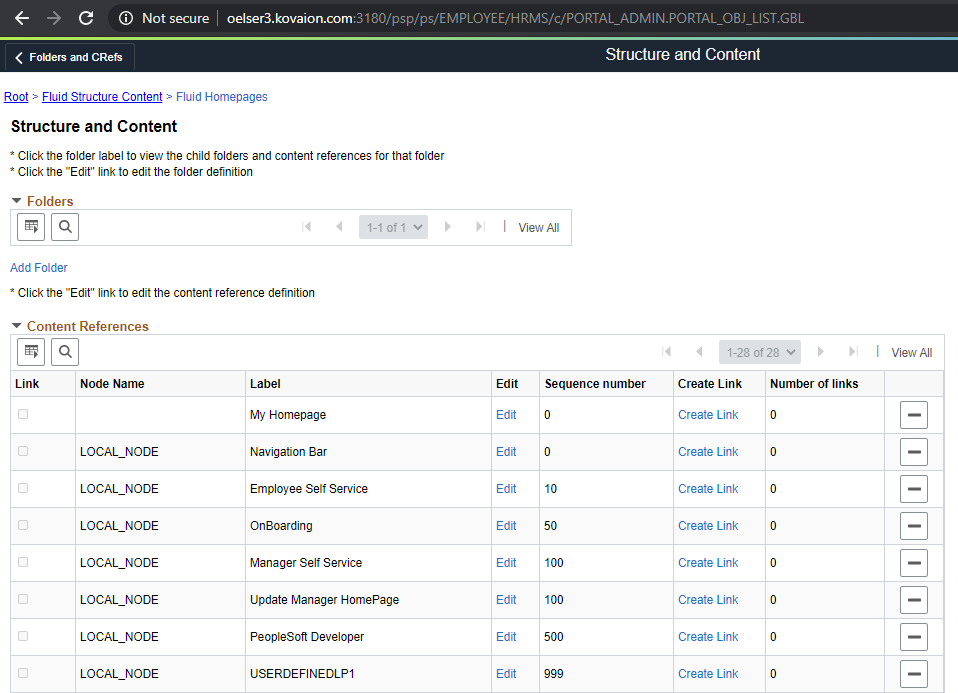The width and height of the screenshot is (958, 693).
Task: Delete the My Homepage row
Action: (913, 415)
